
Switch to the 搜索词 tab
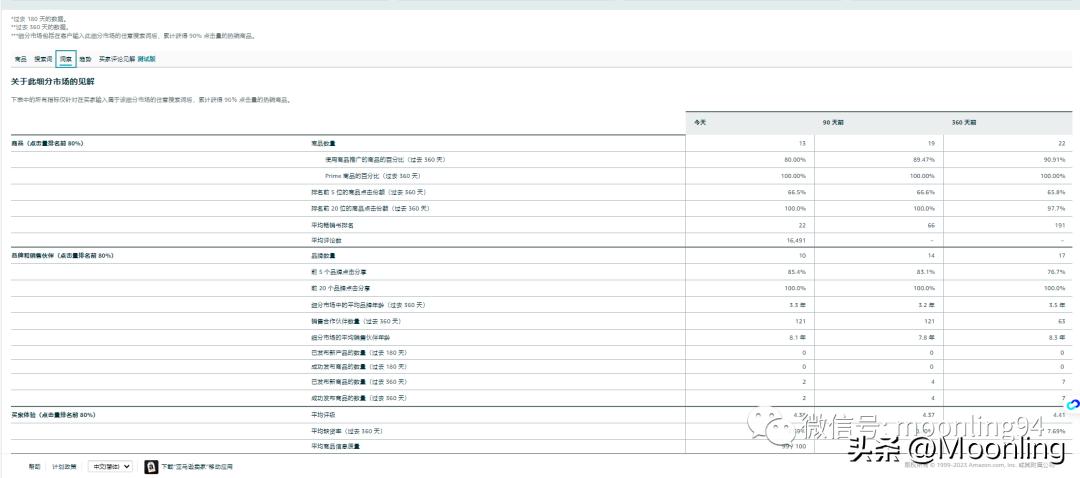tap(43, 59)
